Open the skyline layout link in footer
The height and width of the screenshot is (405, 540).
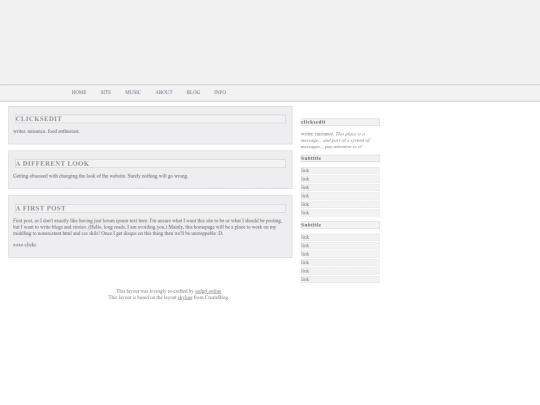(185, 298)
